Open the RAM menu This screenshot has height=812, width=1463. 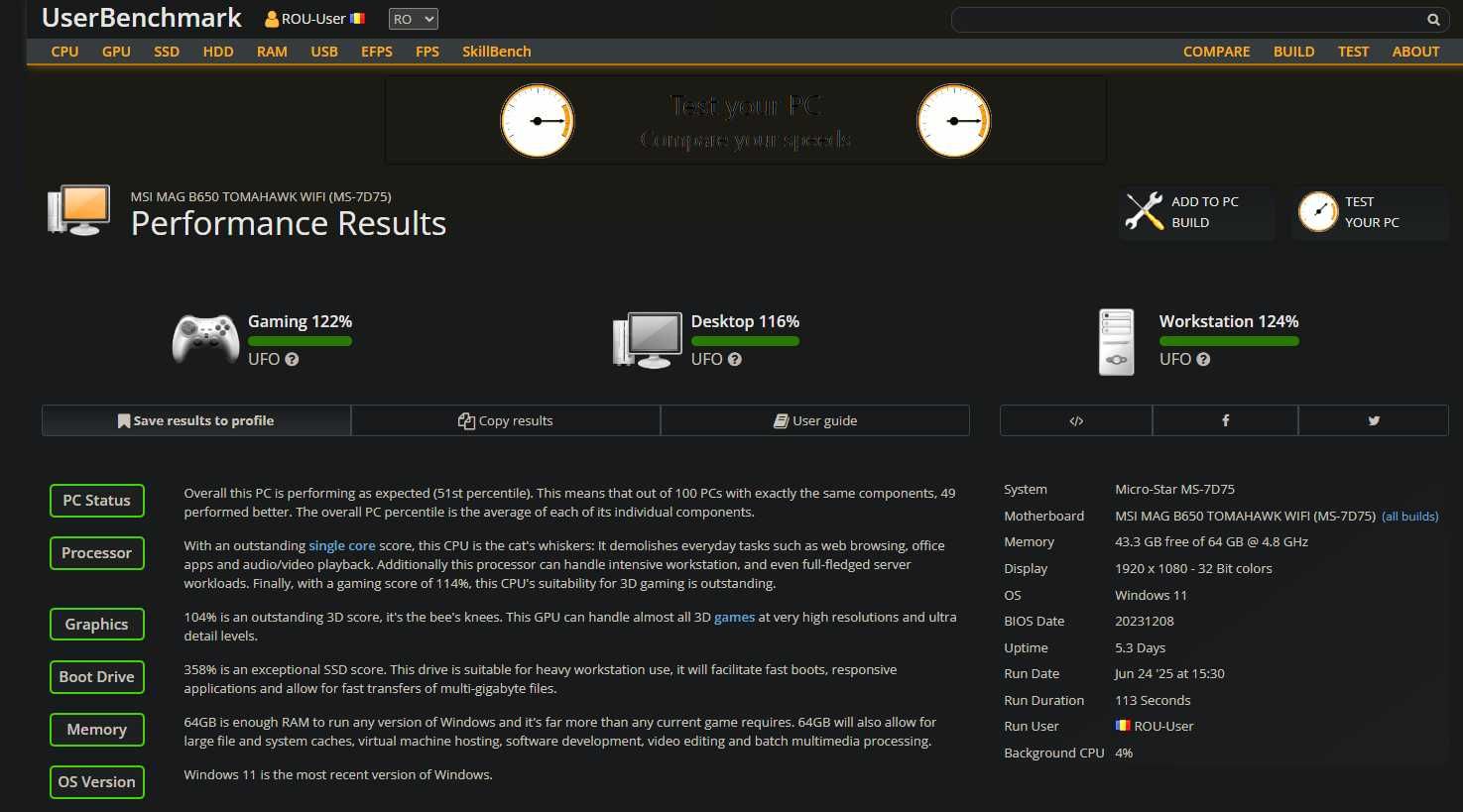click(x=272, y=52)
